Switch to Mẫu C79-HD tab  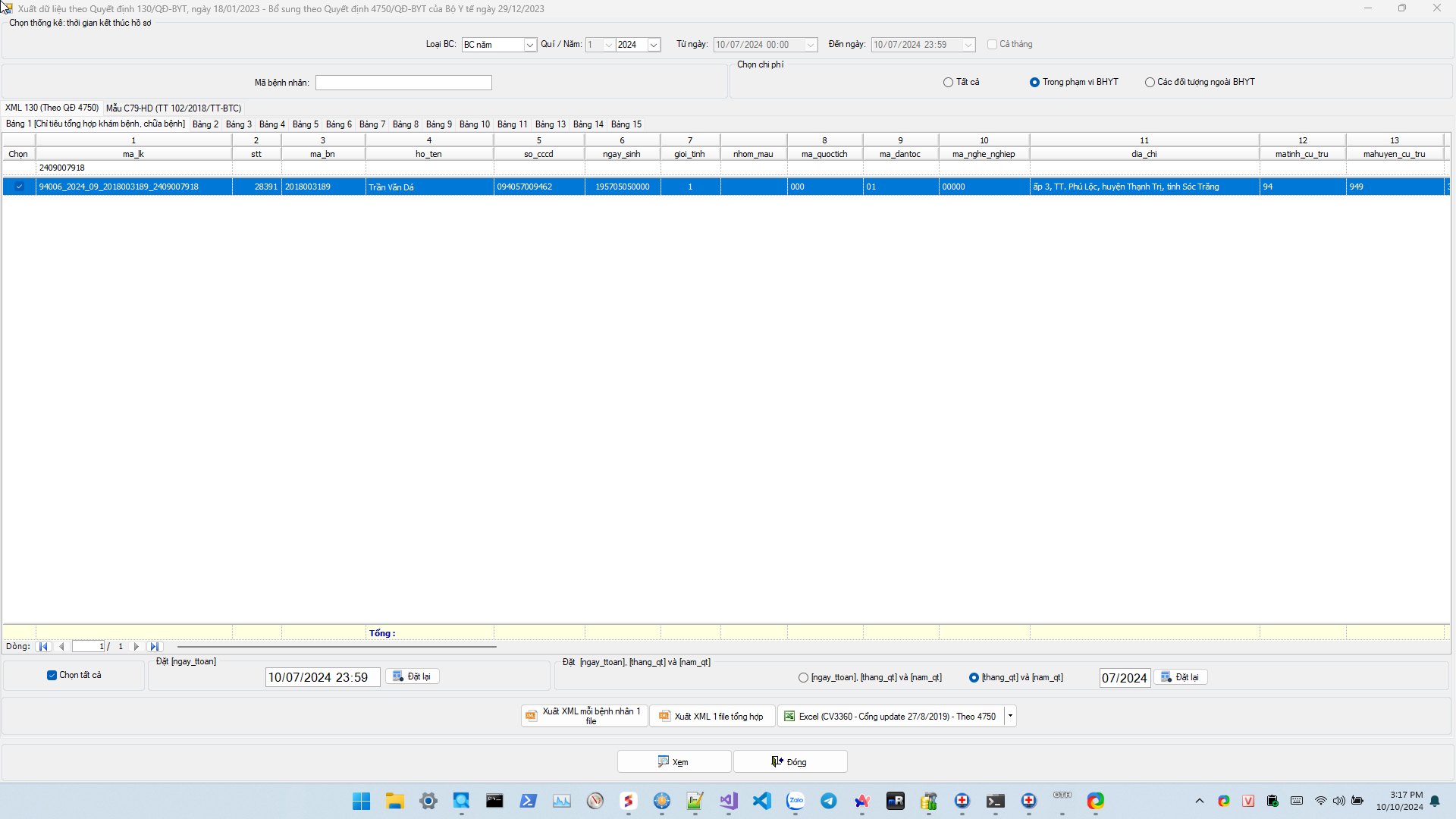click(x=174, y=108)
